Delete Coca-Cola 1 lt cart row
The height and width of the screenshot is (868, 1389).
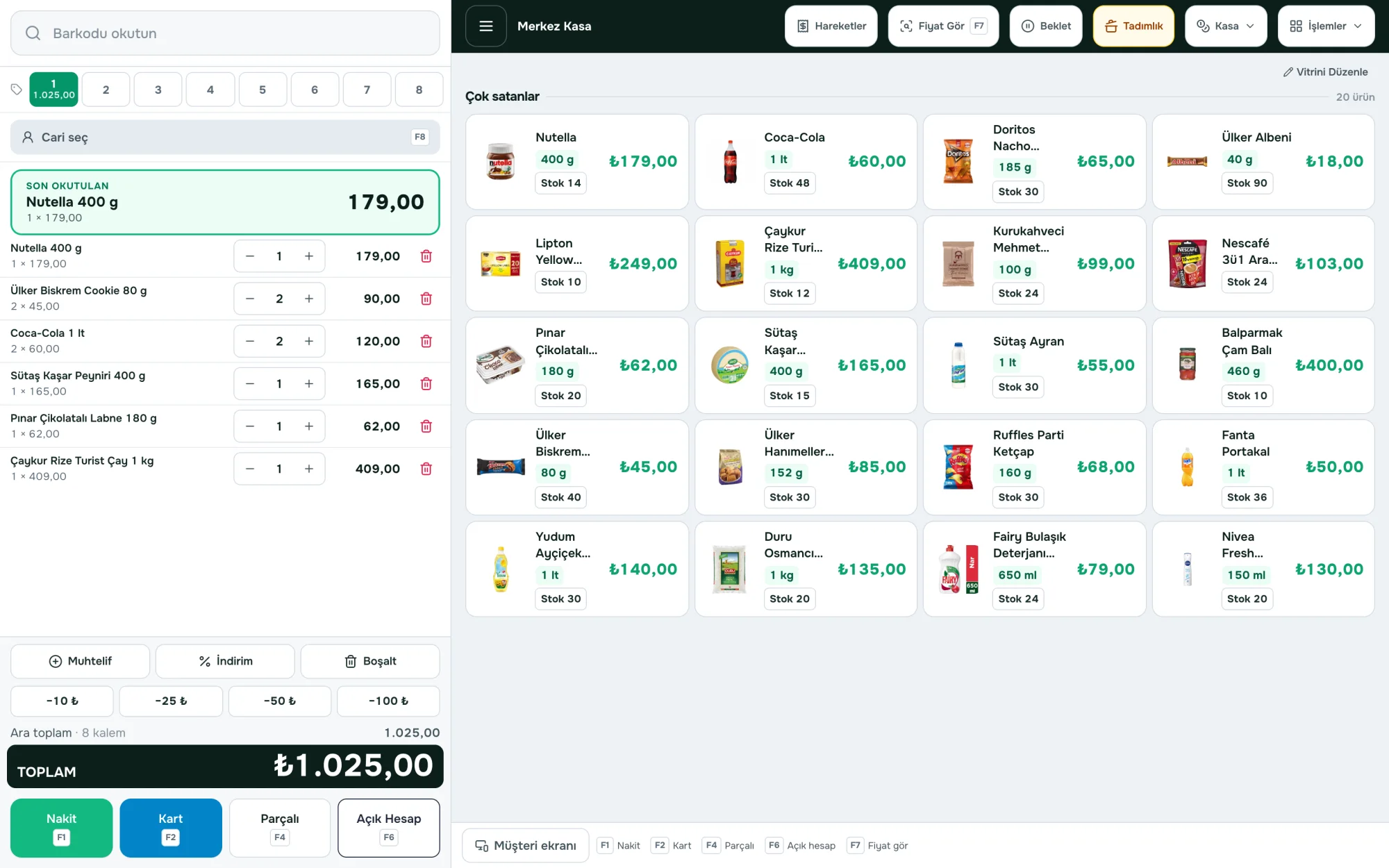click(426, 341)
